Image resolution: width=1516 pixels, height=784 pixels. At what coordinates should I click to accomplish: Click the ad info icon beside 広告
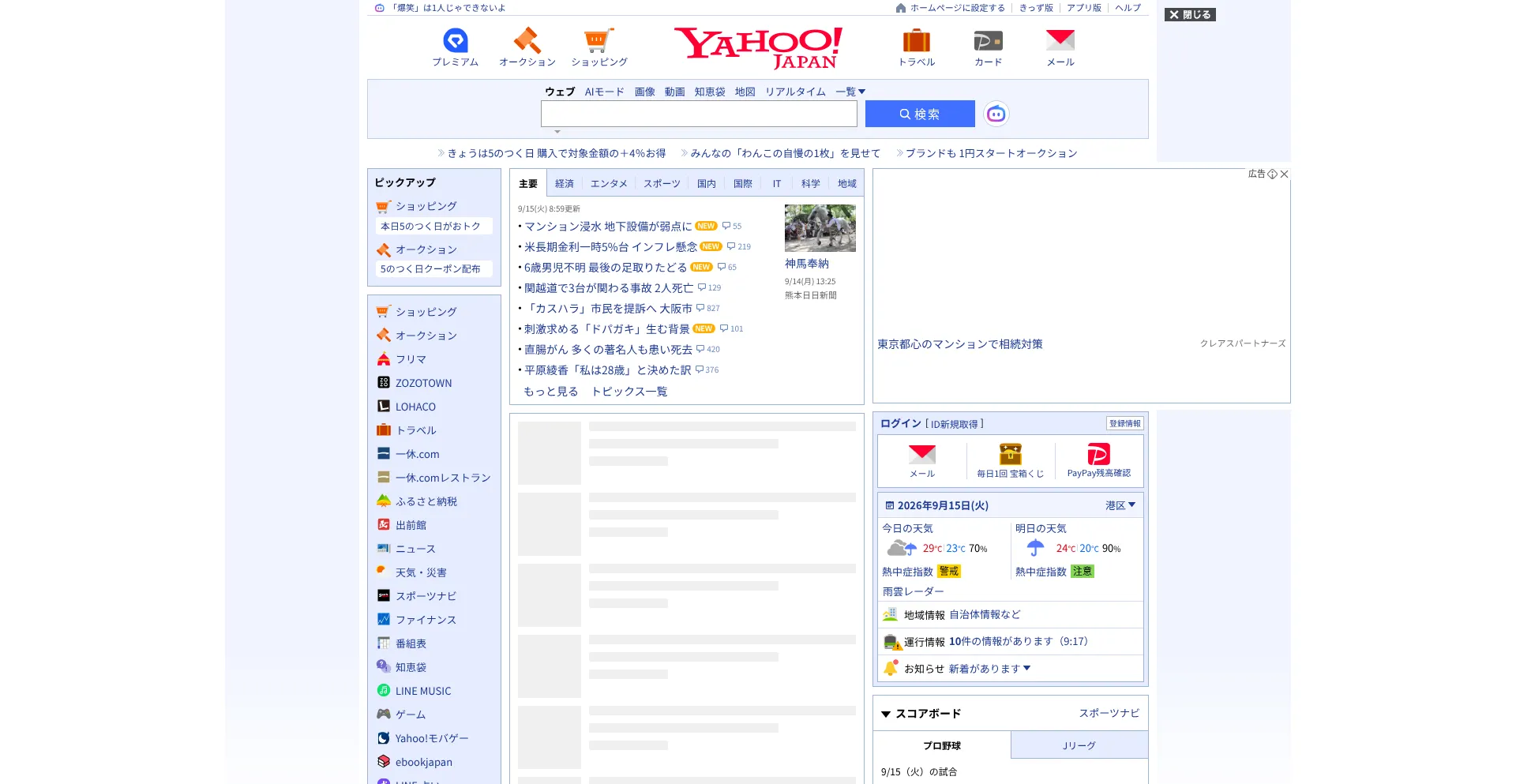[x=1272, y=174]
